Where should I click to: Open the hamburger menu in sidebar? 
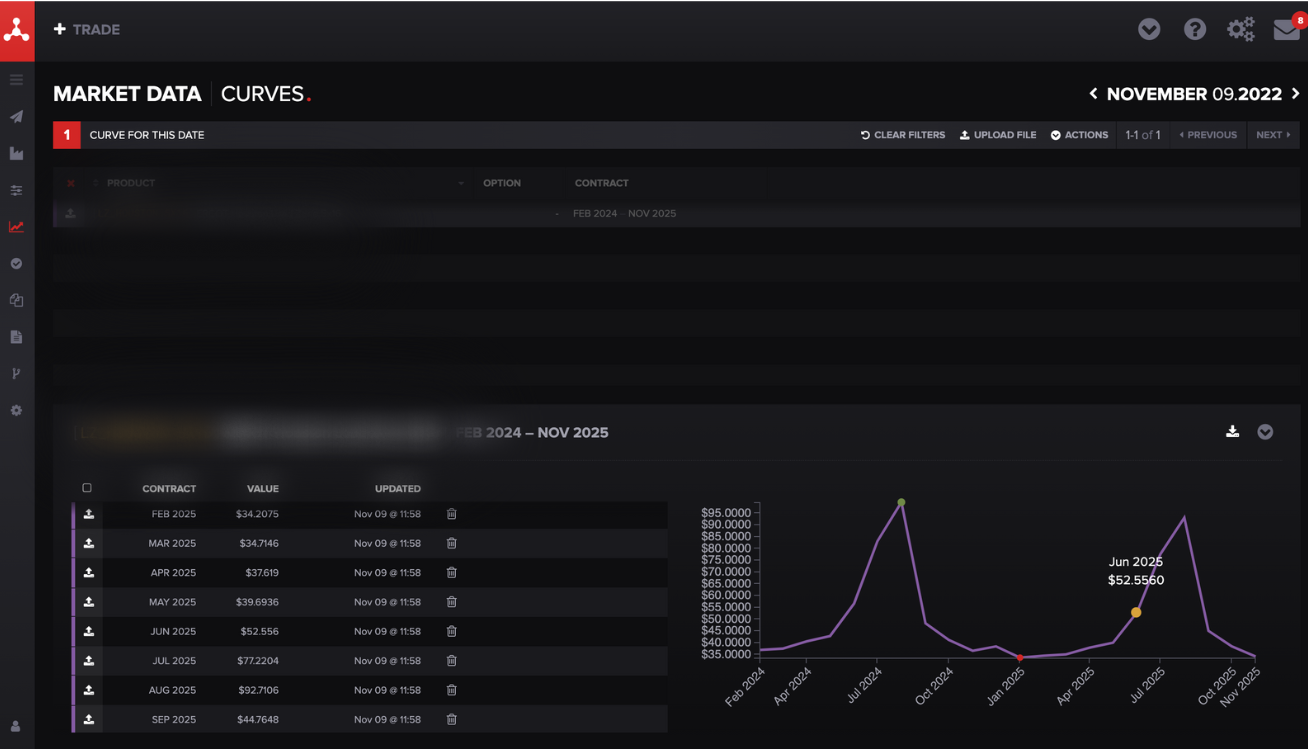16,80
